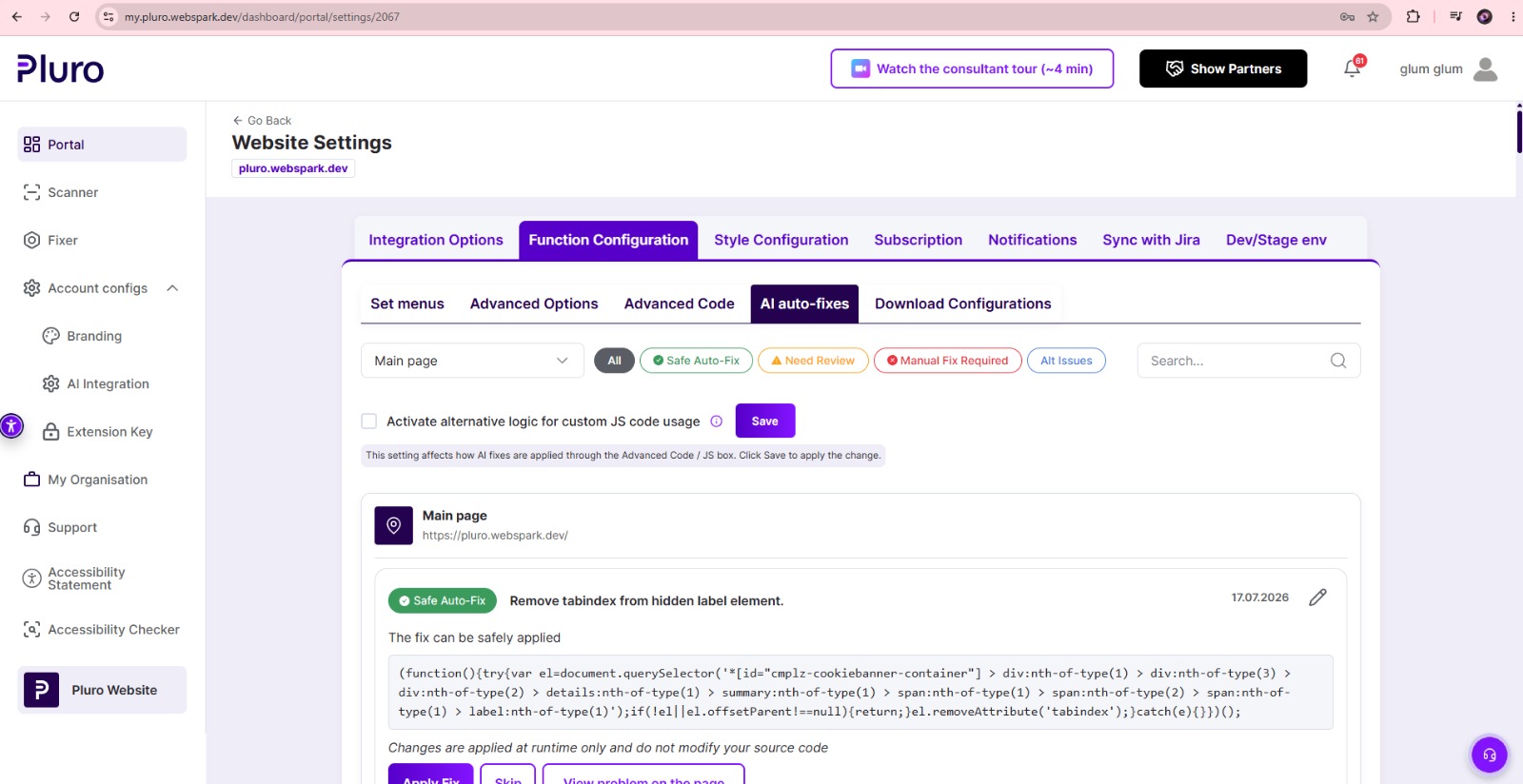This screenshot has width=1523, height=784.
Task: Reload the page in browser
Action: click(x=74, y=16)
